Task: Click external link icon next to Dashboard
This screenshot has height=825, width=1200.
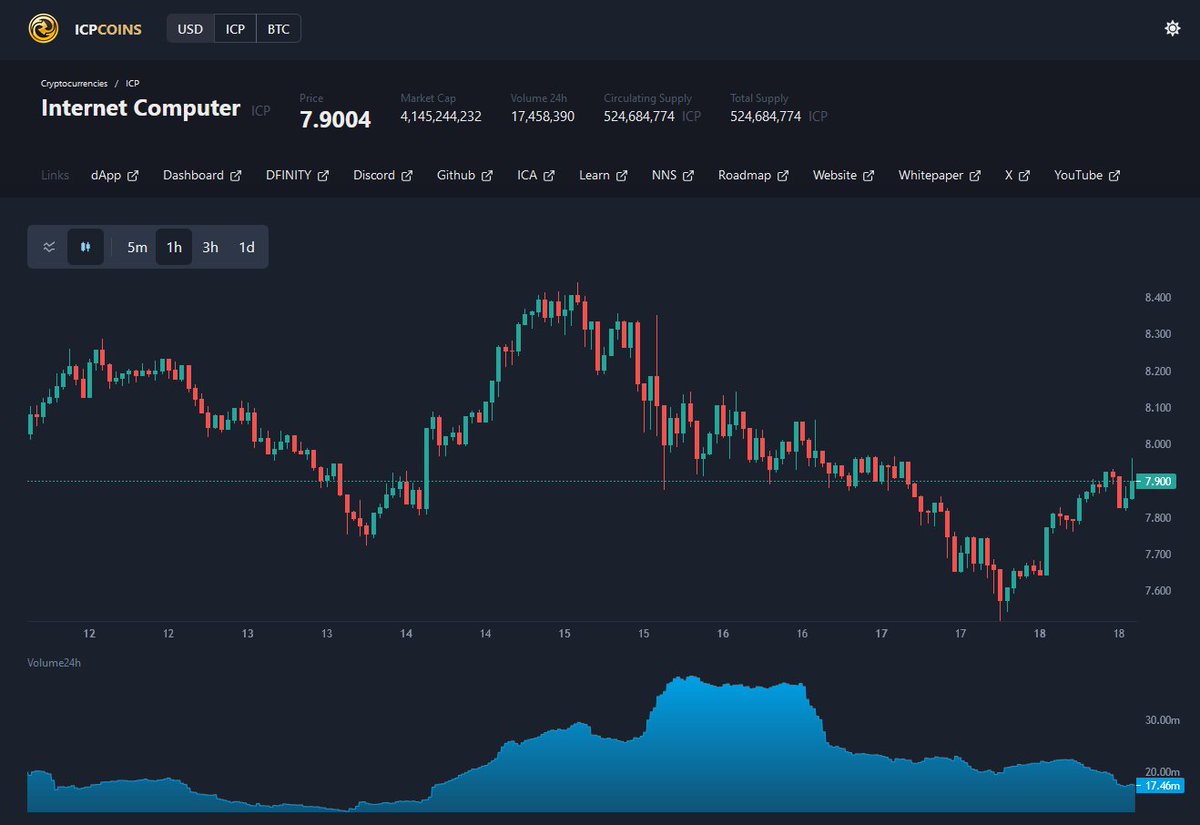Action: pos(236,176)
